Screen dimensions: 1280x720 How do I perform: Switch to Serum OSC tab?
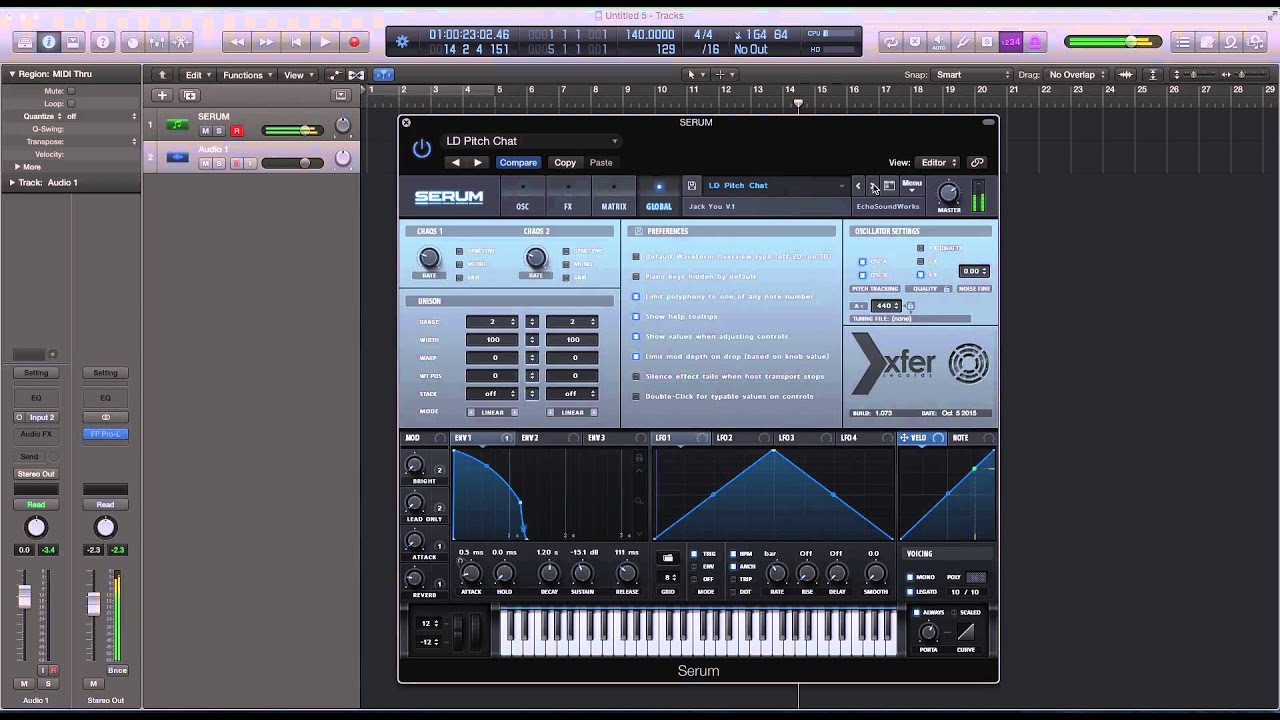coord(522,196)
